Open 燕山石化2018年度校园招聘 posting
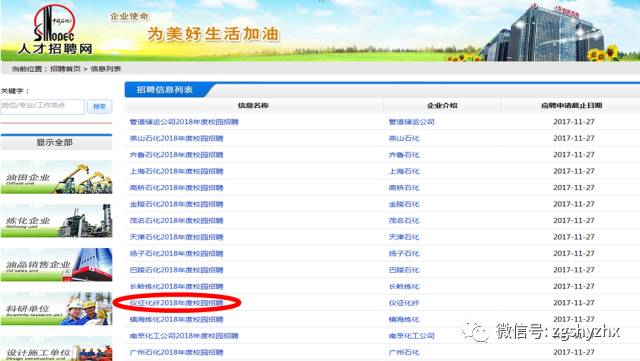This screenshot has width=640, height=361. 177,138
